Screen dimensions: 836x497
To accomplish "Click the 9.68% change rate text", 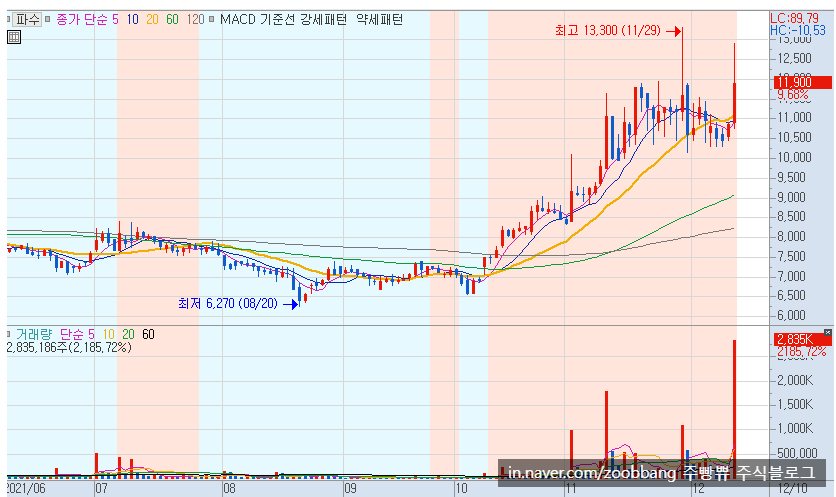I will [793, 95].
